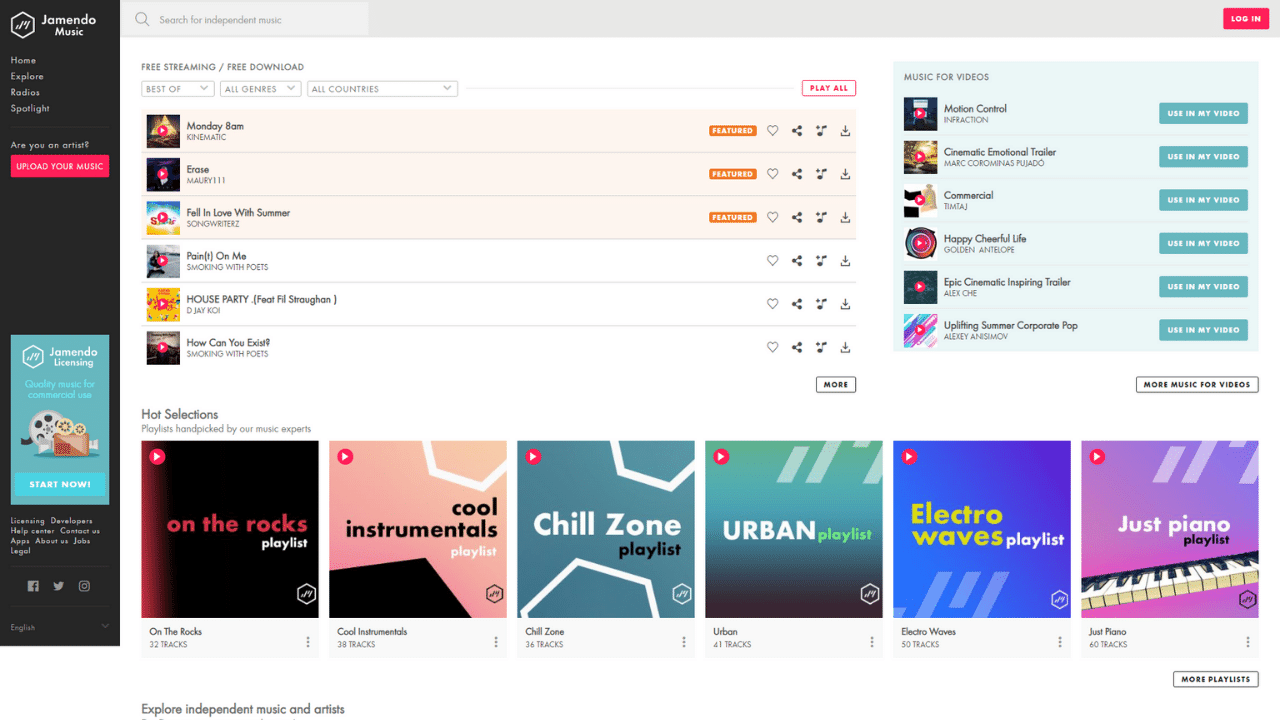Image resolution: width=1280 pixels, height=720 pixels.
Task: Show similar tracks to How Can You Exist?
Action: [x=821, y=347]
